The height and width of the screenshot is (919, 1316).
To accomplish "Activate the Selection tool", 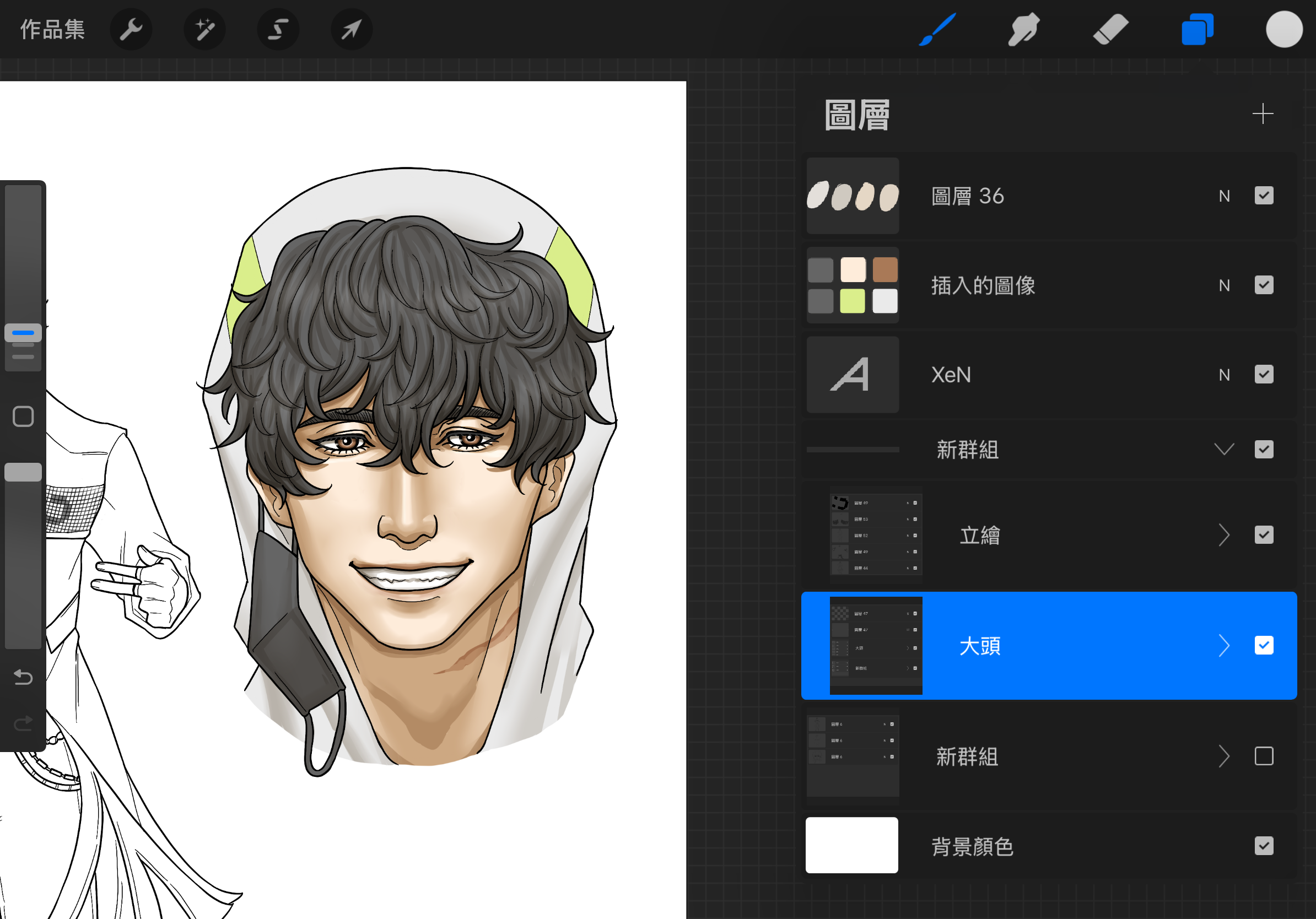I will pyautogui.click(x=278, y=29).
